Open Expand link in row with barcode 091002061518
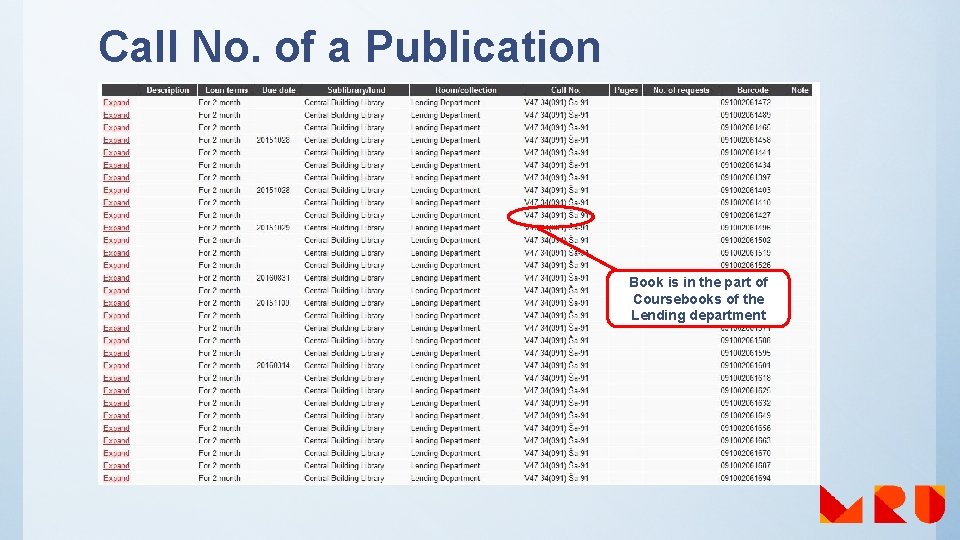This screenshot has width=960, height=540. (x=116, y=378)
